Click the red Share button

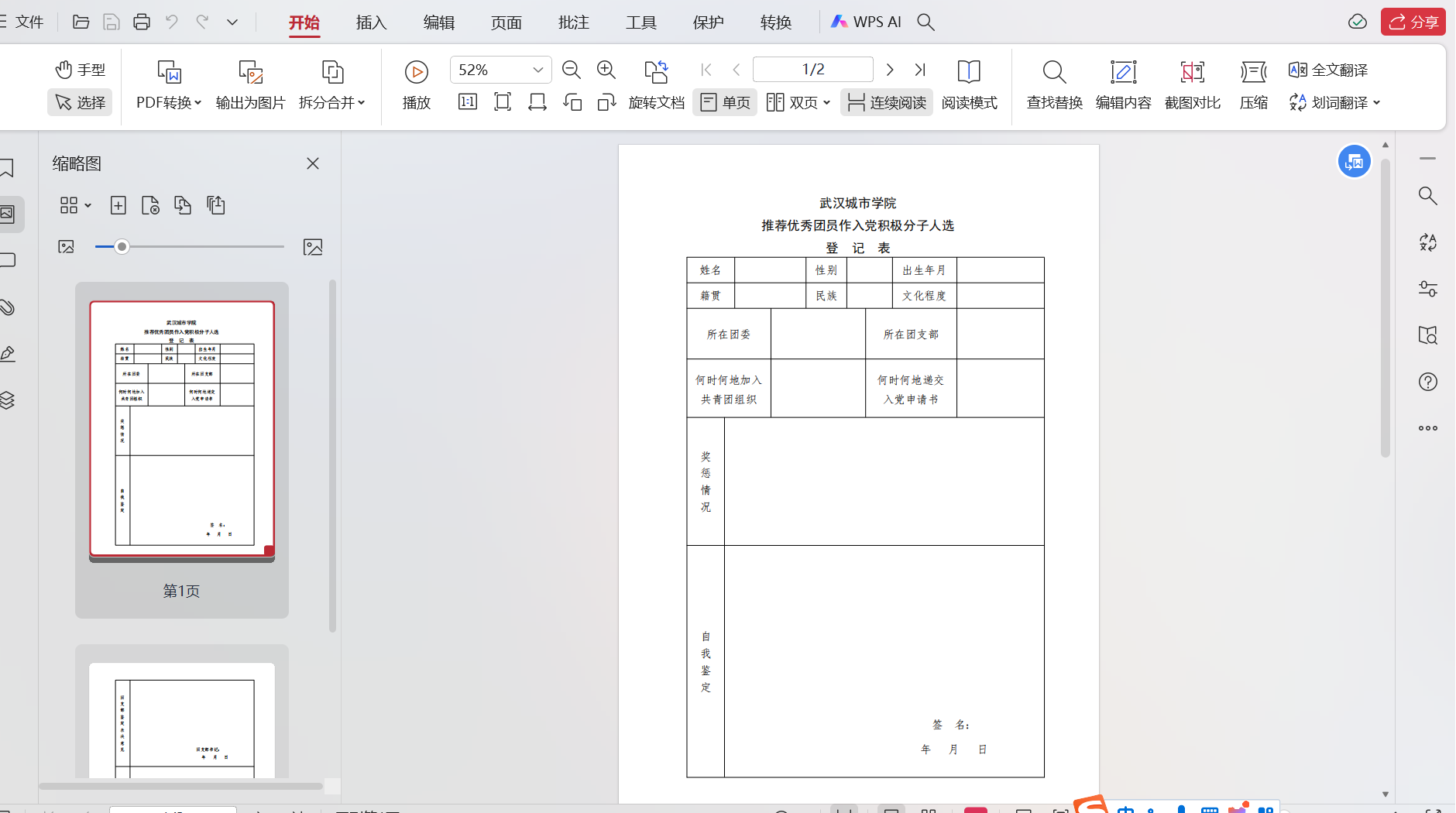coord(1413,22)
